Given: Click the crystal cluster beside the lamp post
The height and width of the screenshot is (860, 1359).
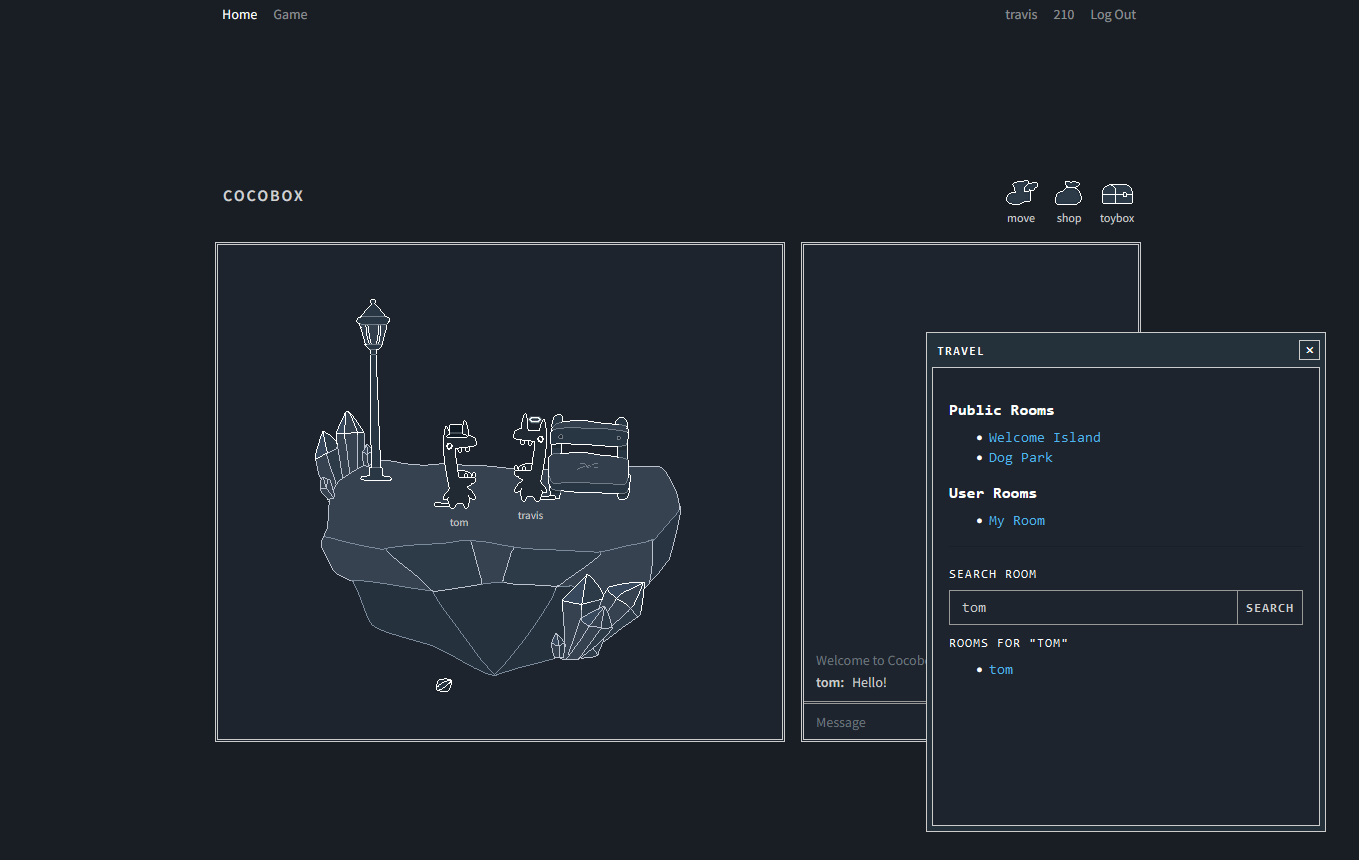Looking at the screenshot, I should coord(339,452).
